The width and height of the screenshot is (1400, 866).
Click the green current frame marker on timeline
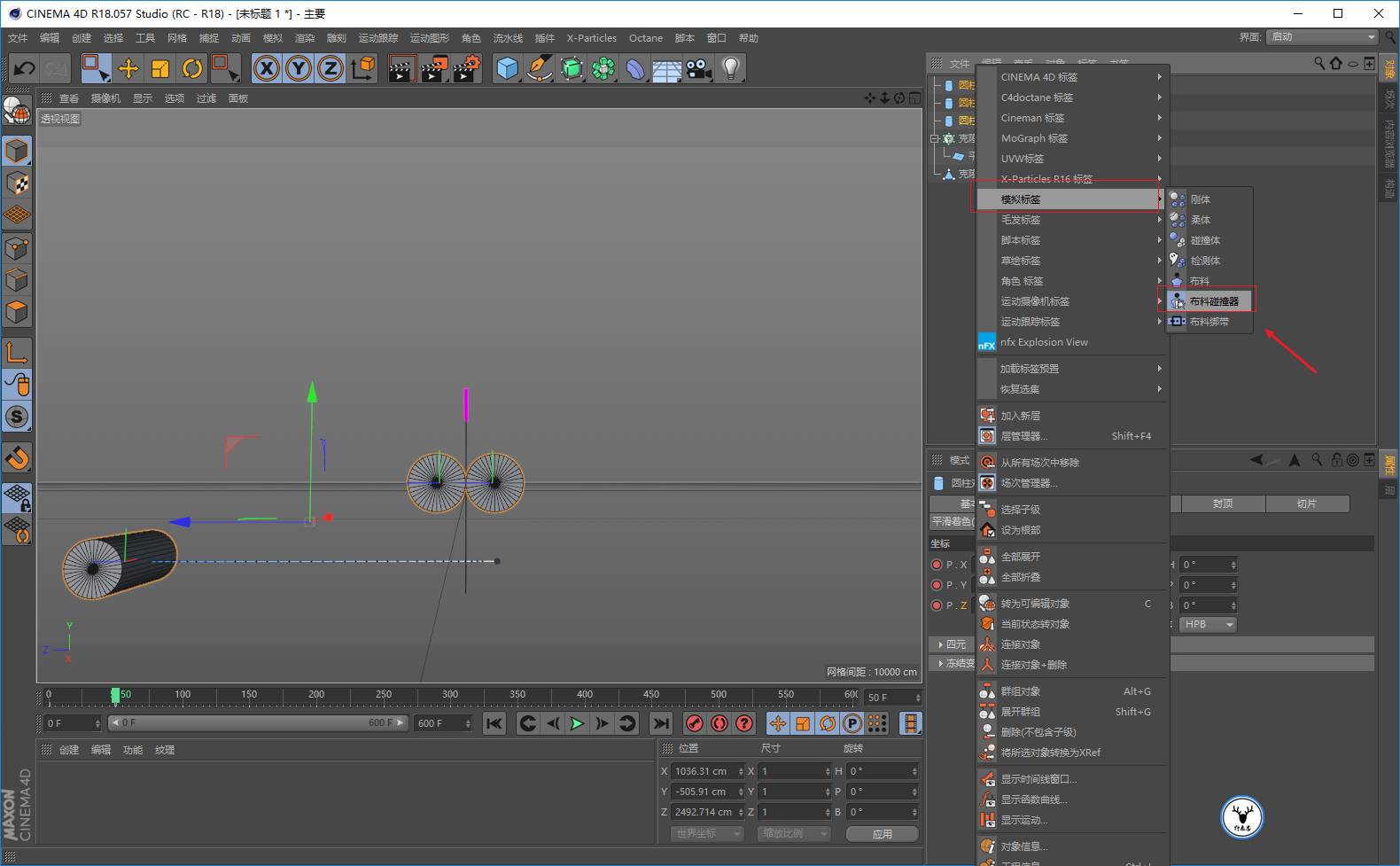pos(115,695)
